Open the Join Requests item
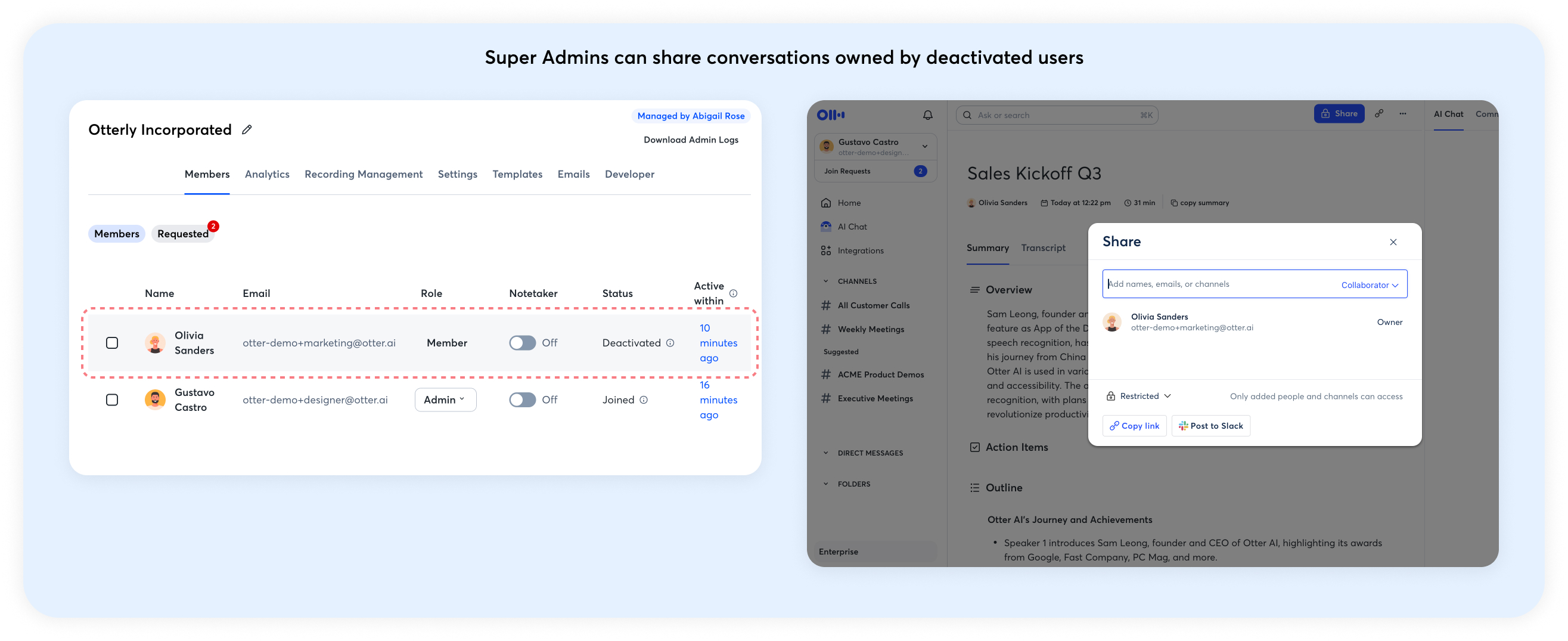 coord(875,171)
